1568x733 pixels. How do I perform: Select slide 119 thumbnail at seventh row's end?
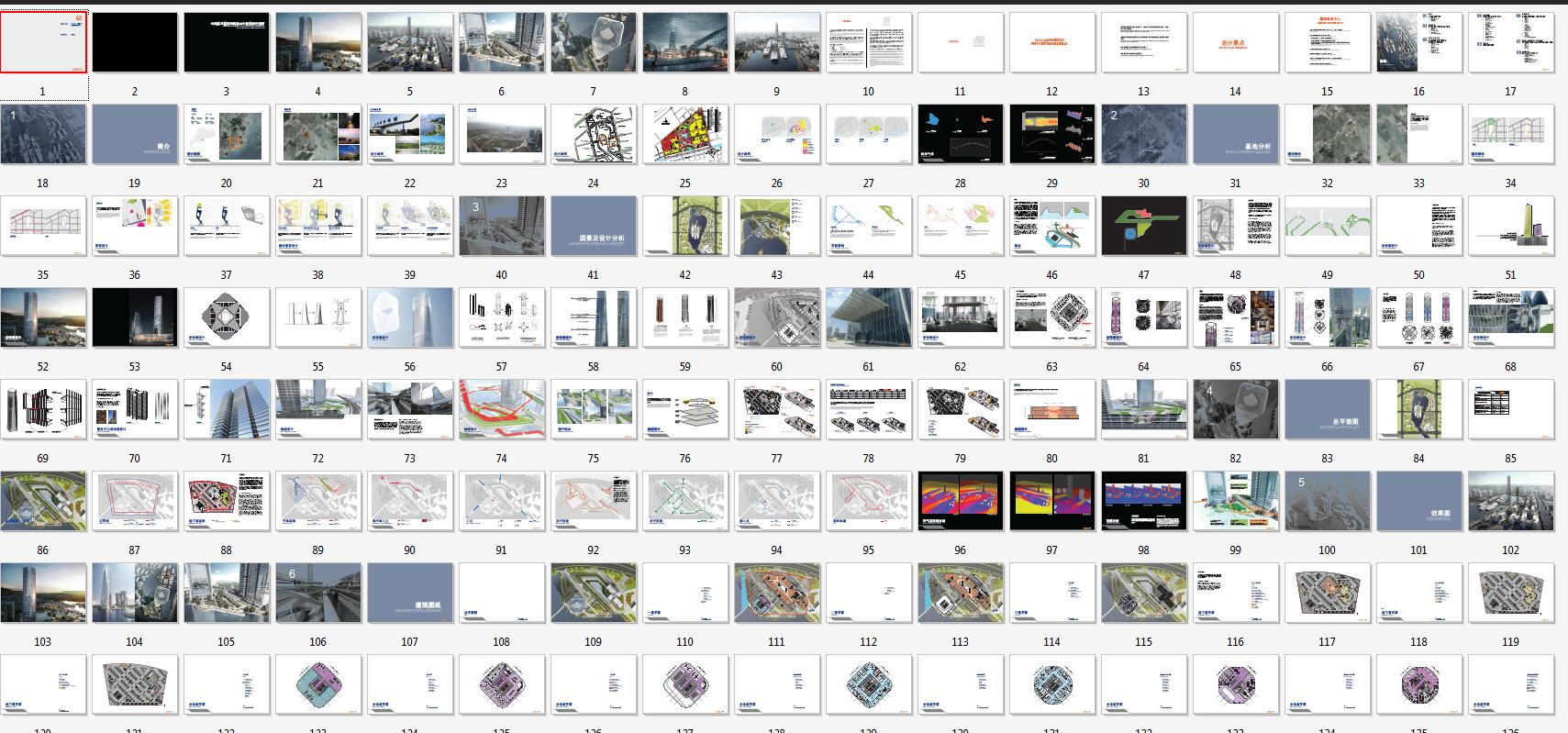[x=1511, y=593]
